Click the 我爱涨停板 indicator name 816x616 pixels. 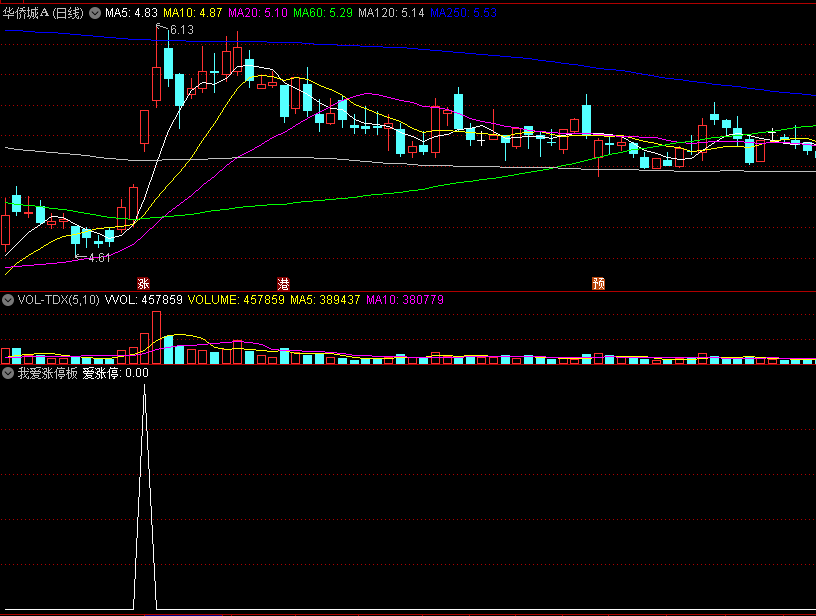click(47, 373)
